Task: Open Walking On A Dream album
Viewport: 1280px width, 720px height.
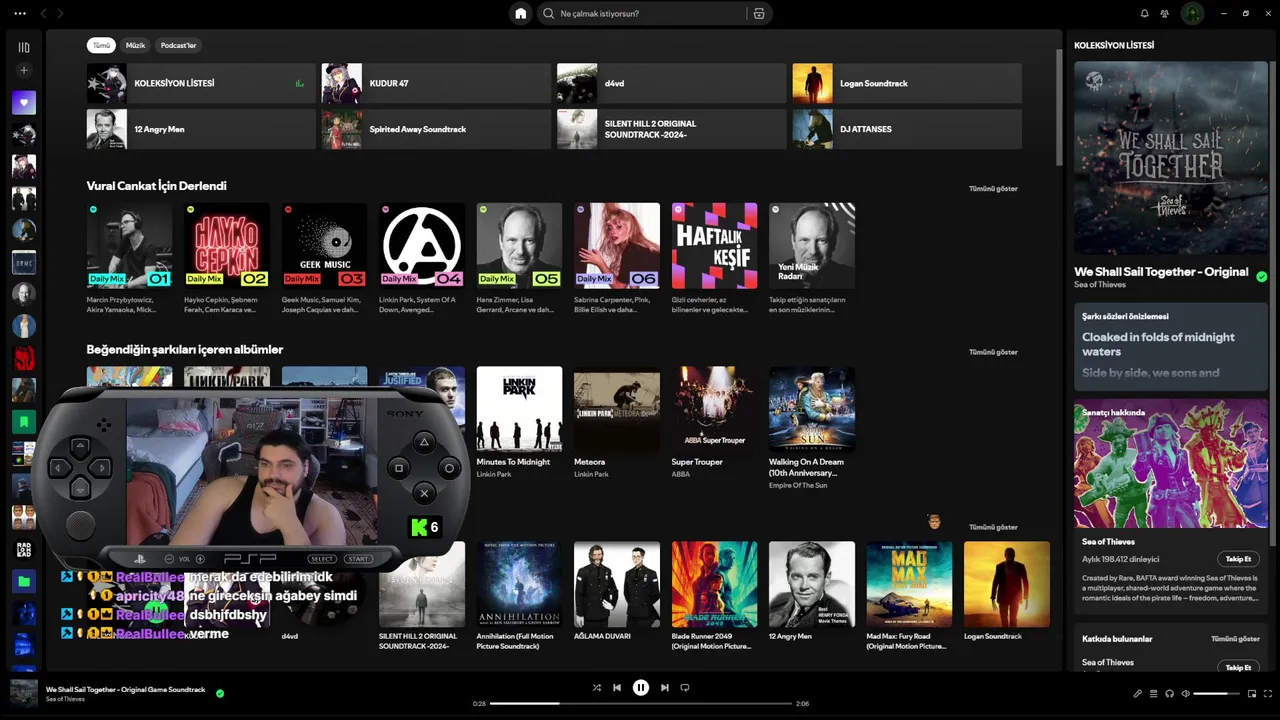Action: pyautogui.click(x=812, y=428)
